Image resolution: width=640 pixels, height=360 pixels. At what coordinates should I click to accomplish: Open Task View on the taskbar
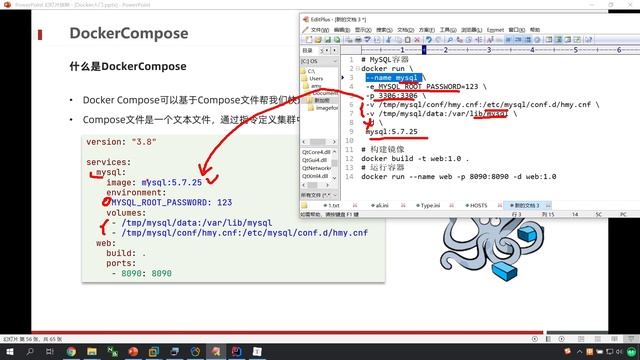pyautogui.click(x=50, y=351)
